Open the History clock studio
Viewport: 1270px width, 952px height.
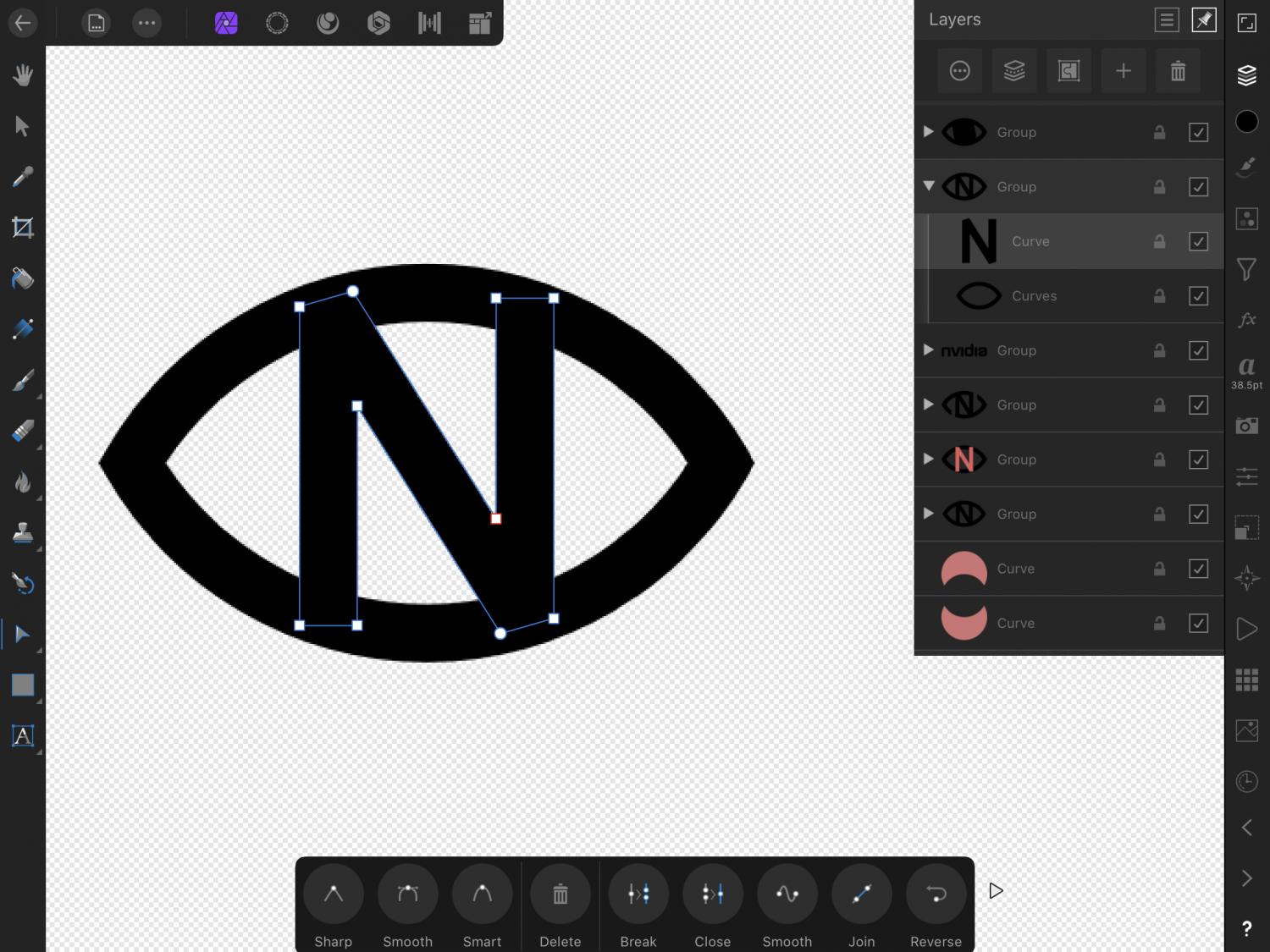click(1247, 781)
